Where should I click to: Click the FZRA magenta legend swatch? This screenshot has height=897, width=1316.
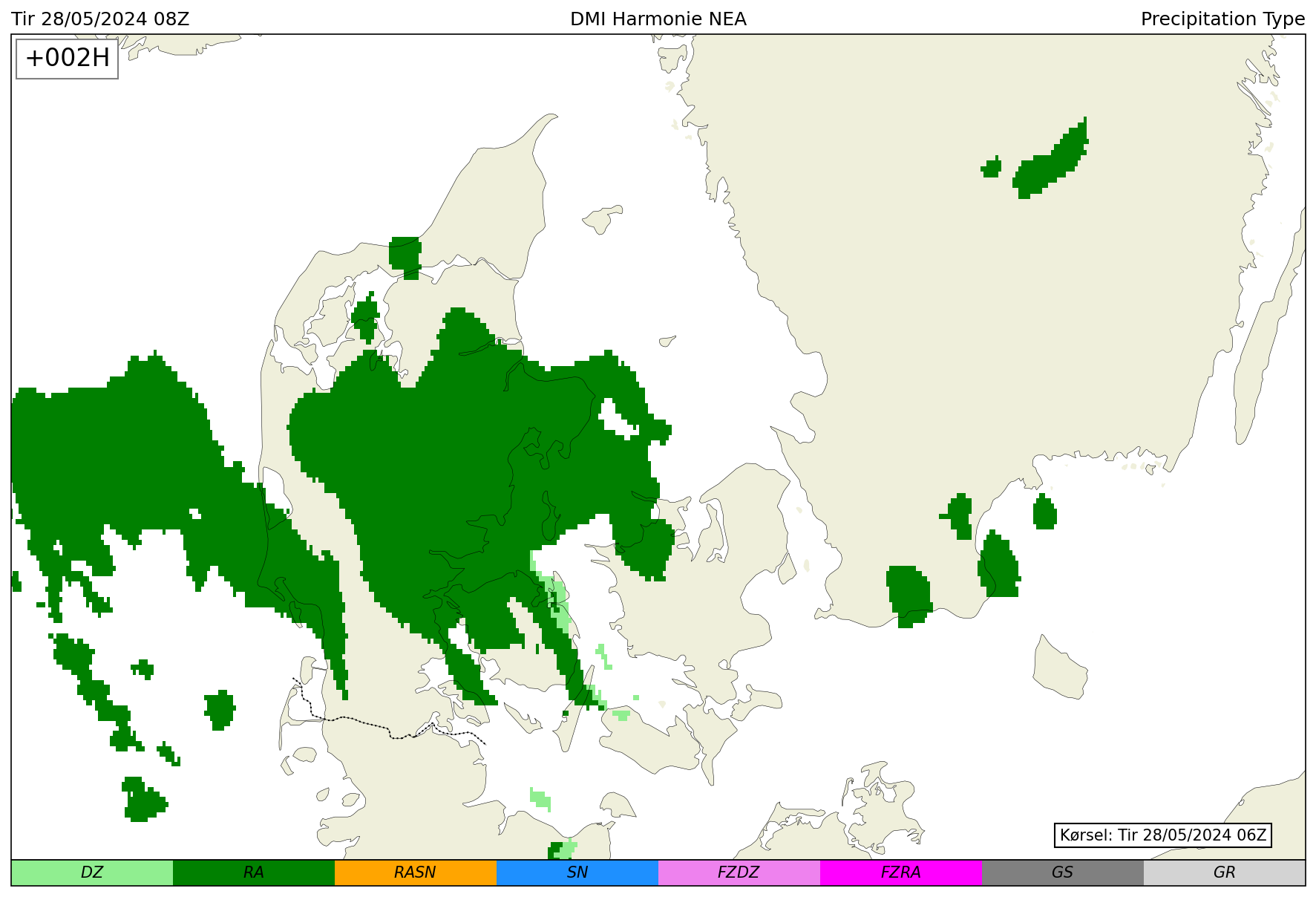pos(901,872)
